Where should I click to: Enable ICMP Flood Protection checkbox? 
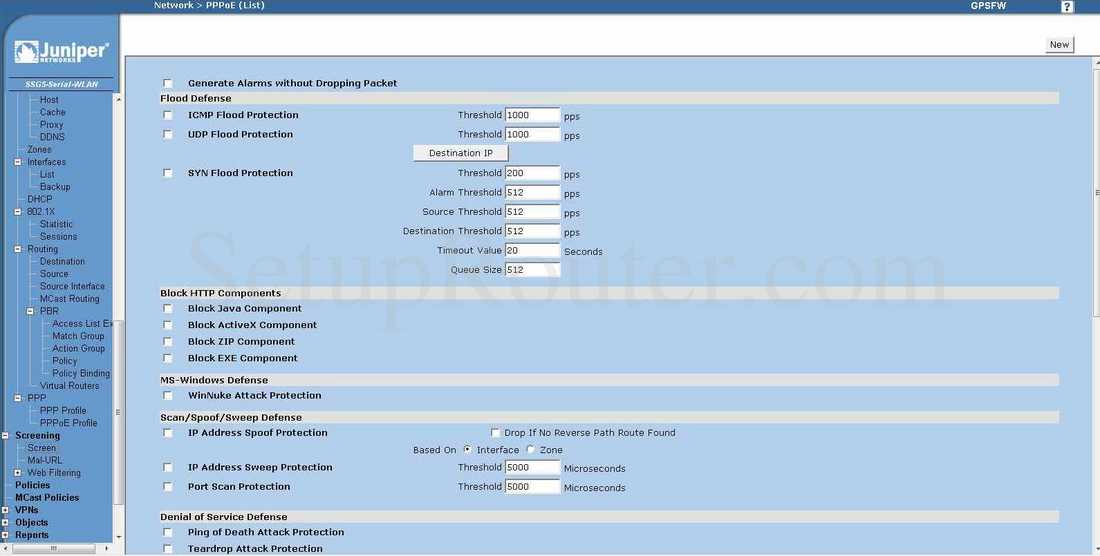tap(168, 115)
